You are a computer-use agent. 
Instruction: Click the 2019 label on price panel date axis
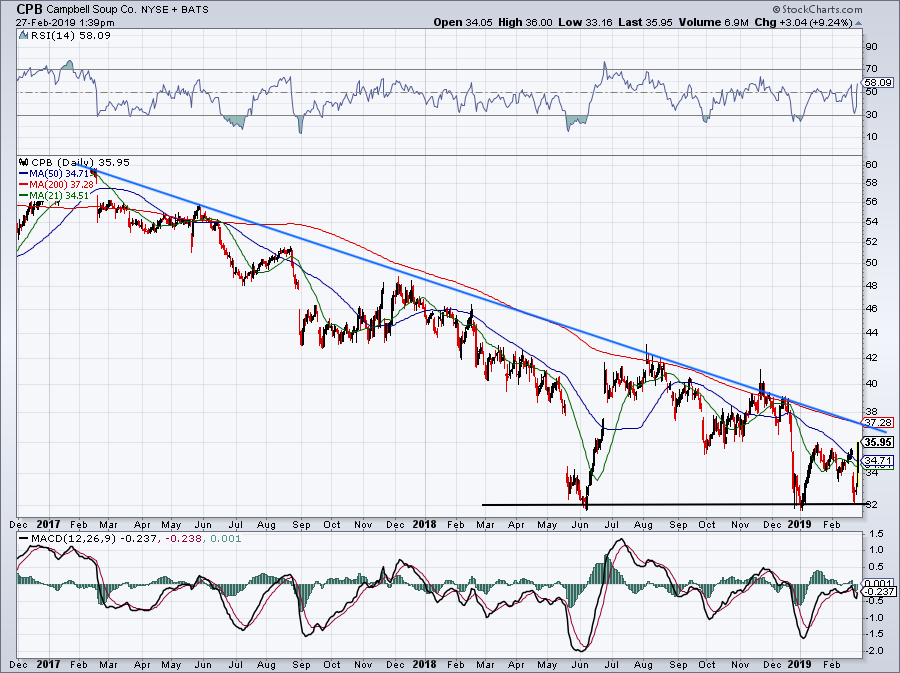point(798,524)
